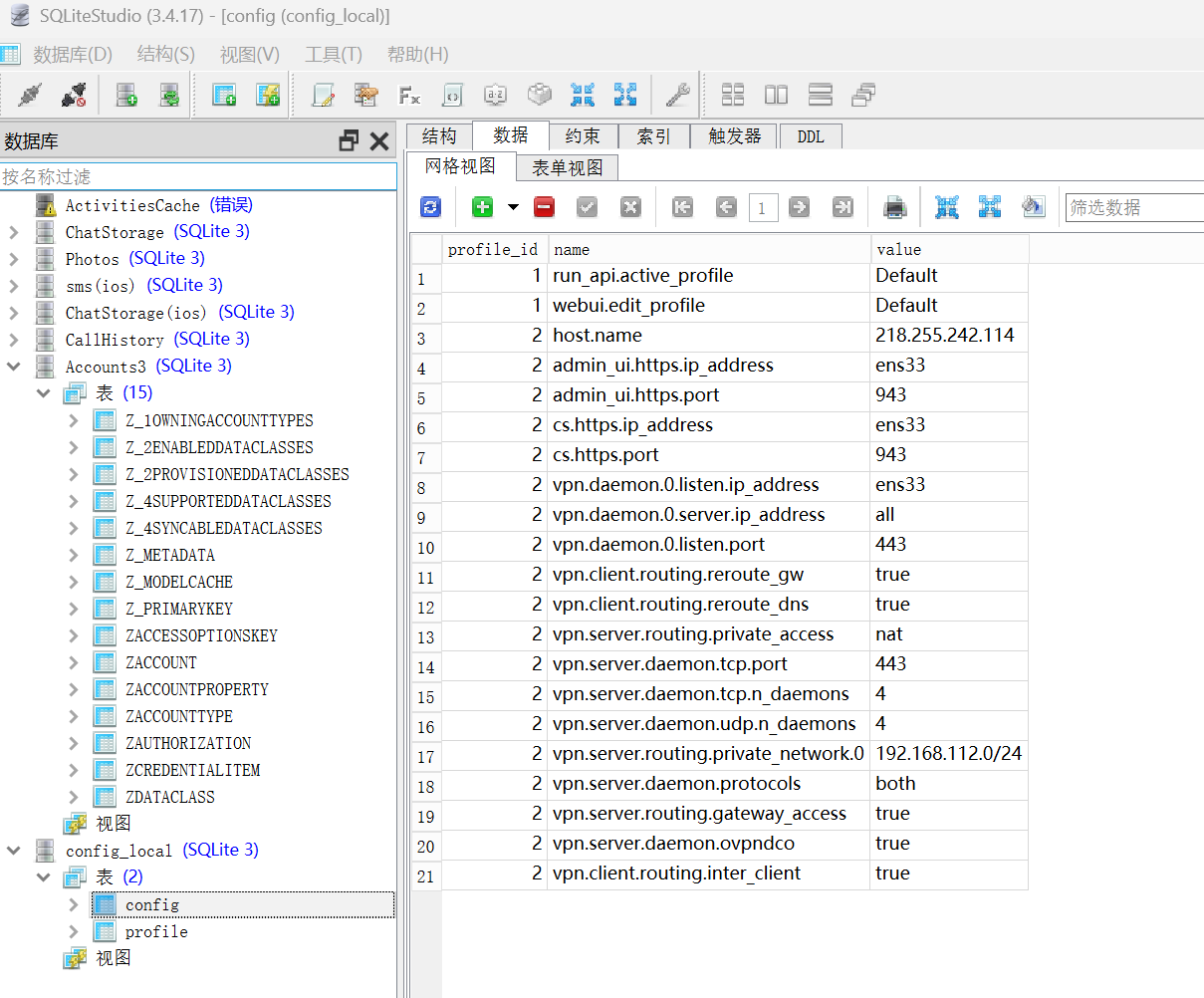The width and height of the screenshot is (1204, 998).
Task: Open the configuration wrench icon
Action: pos(677,95)
